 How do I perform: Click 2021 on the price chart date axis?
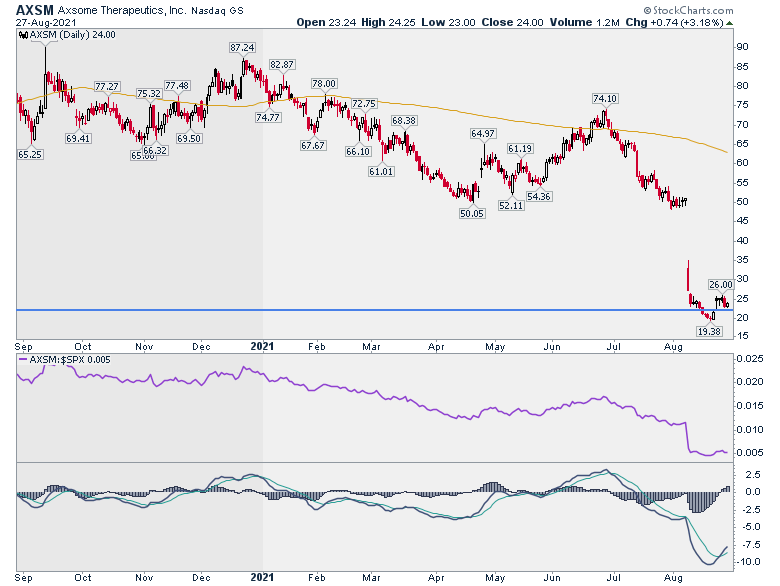pyautogui.click(x=262, y=347)
